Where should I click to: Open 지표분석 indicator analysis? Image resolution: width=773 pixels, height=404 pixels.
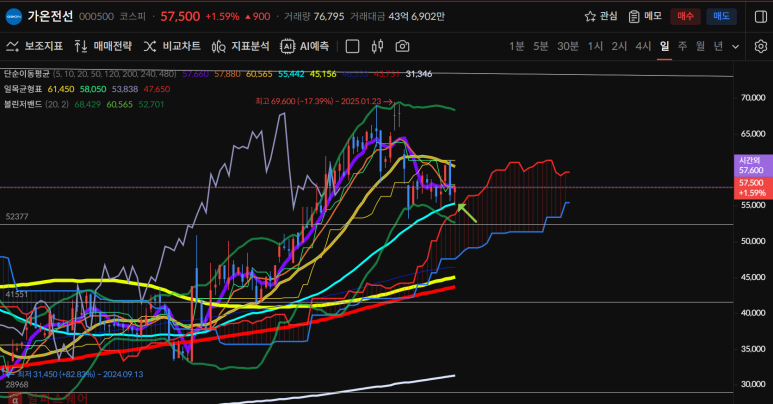point(240,46)
